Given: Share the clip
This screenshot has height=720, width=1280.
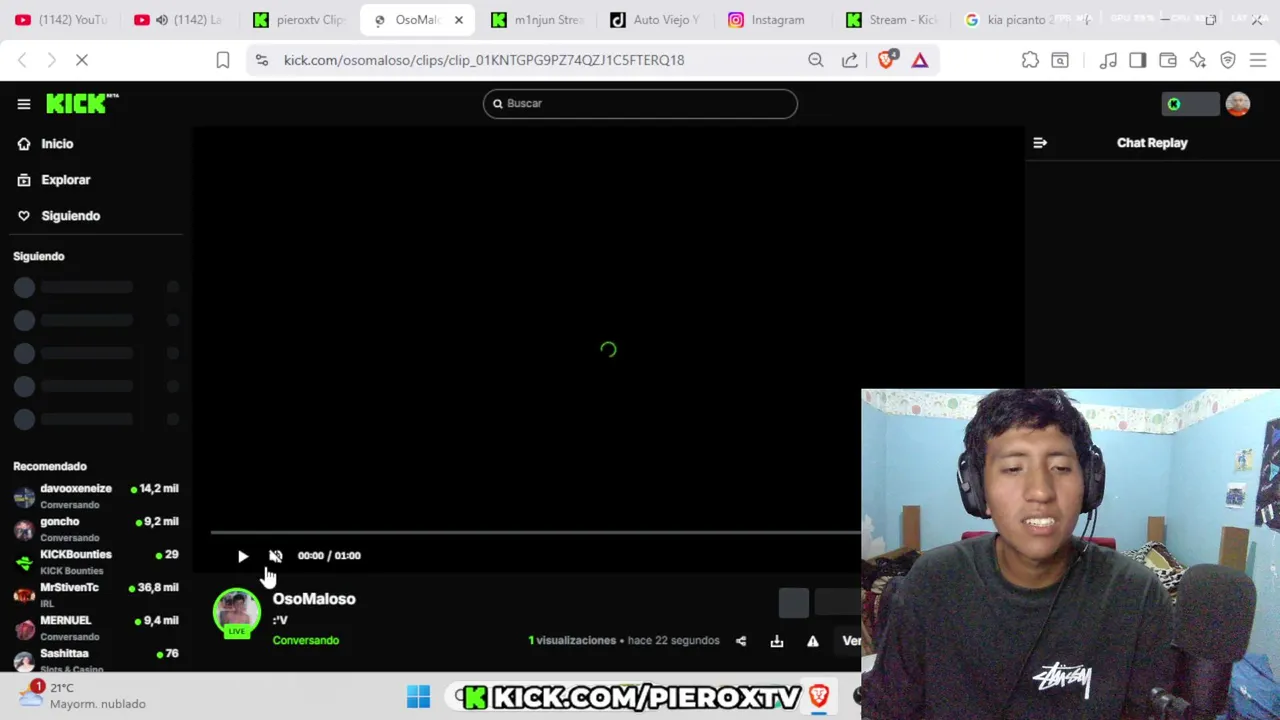Looking at the screenshot, I should 741,641.
